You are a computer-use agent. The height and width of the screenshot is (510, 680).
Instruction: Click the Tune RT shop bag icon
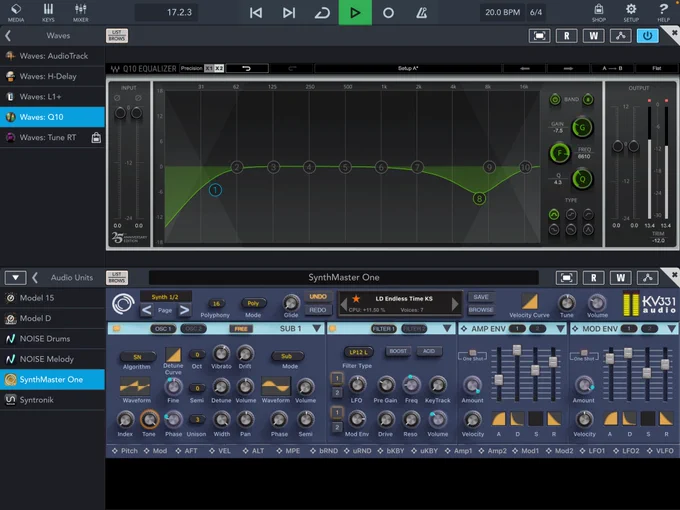pyautogui.click(x=96, y=137)
